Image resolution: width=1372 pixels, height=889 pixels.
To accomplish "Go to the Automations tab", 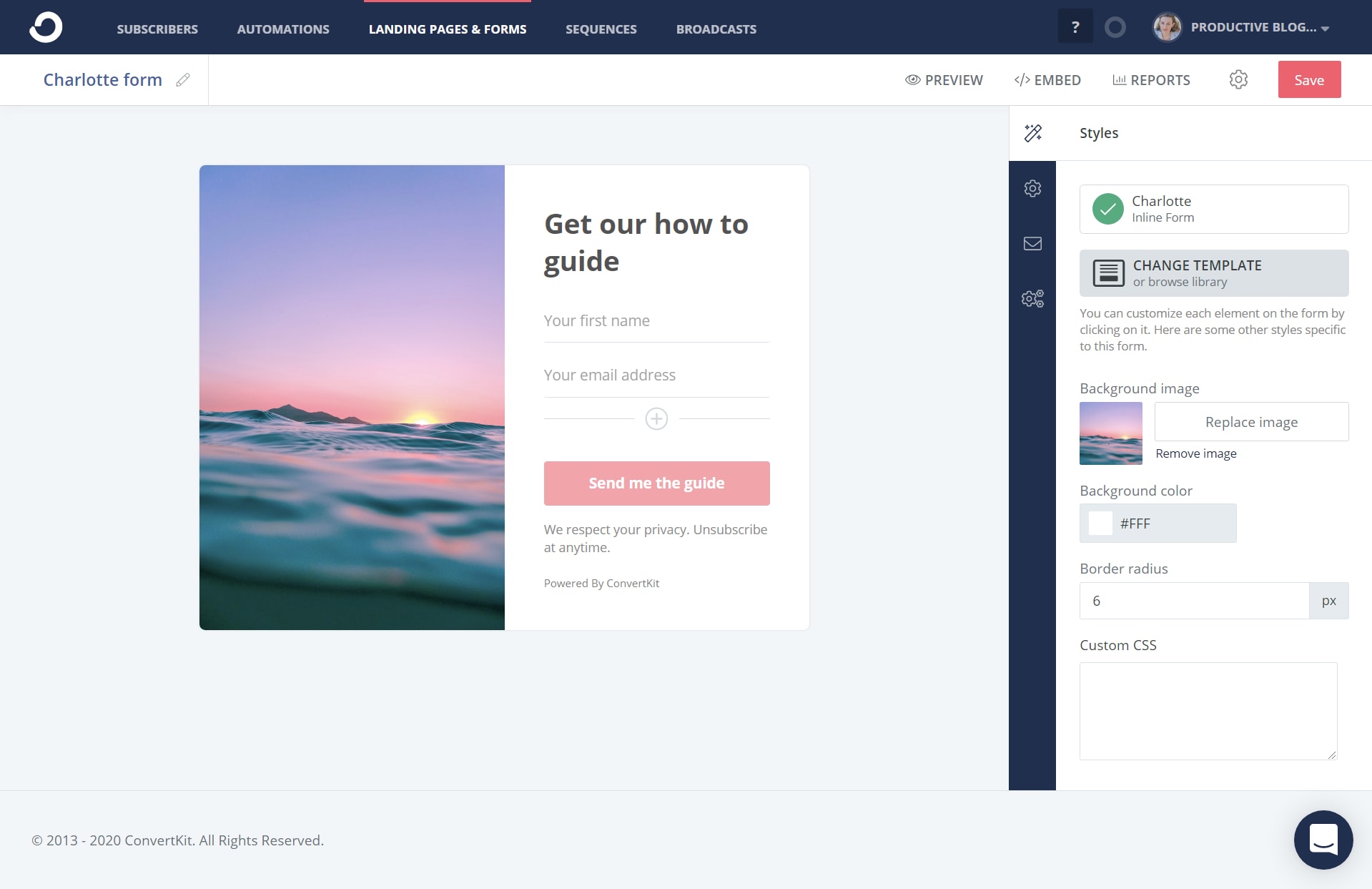I will click(x=283, y=29).
